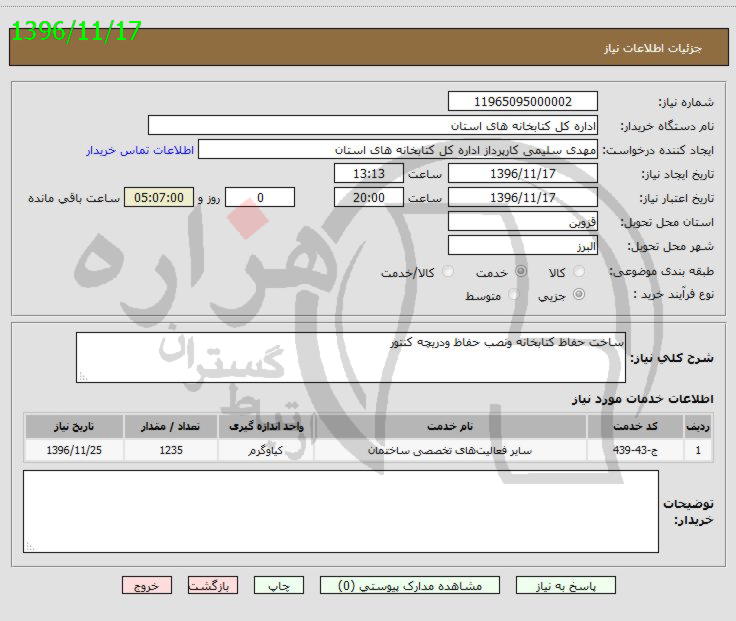Open the اطلاعات تماس خریدار link
This screenshot has width=736, height=621.
[x=140, y=150]
